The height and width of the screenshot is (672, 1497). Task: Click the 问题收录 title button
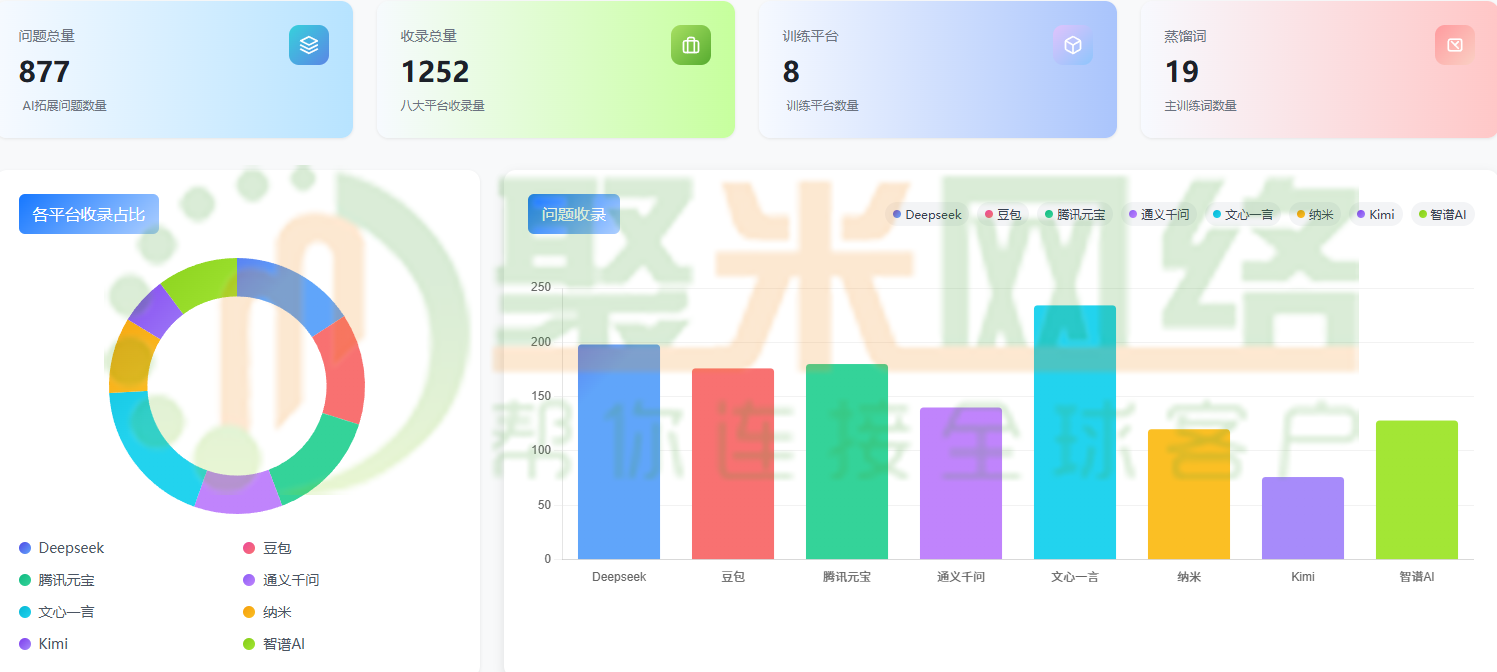click(574, 214)
